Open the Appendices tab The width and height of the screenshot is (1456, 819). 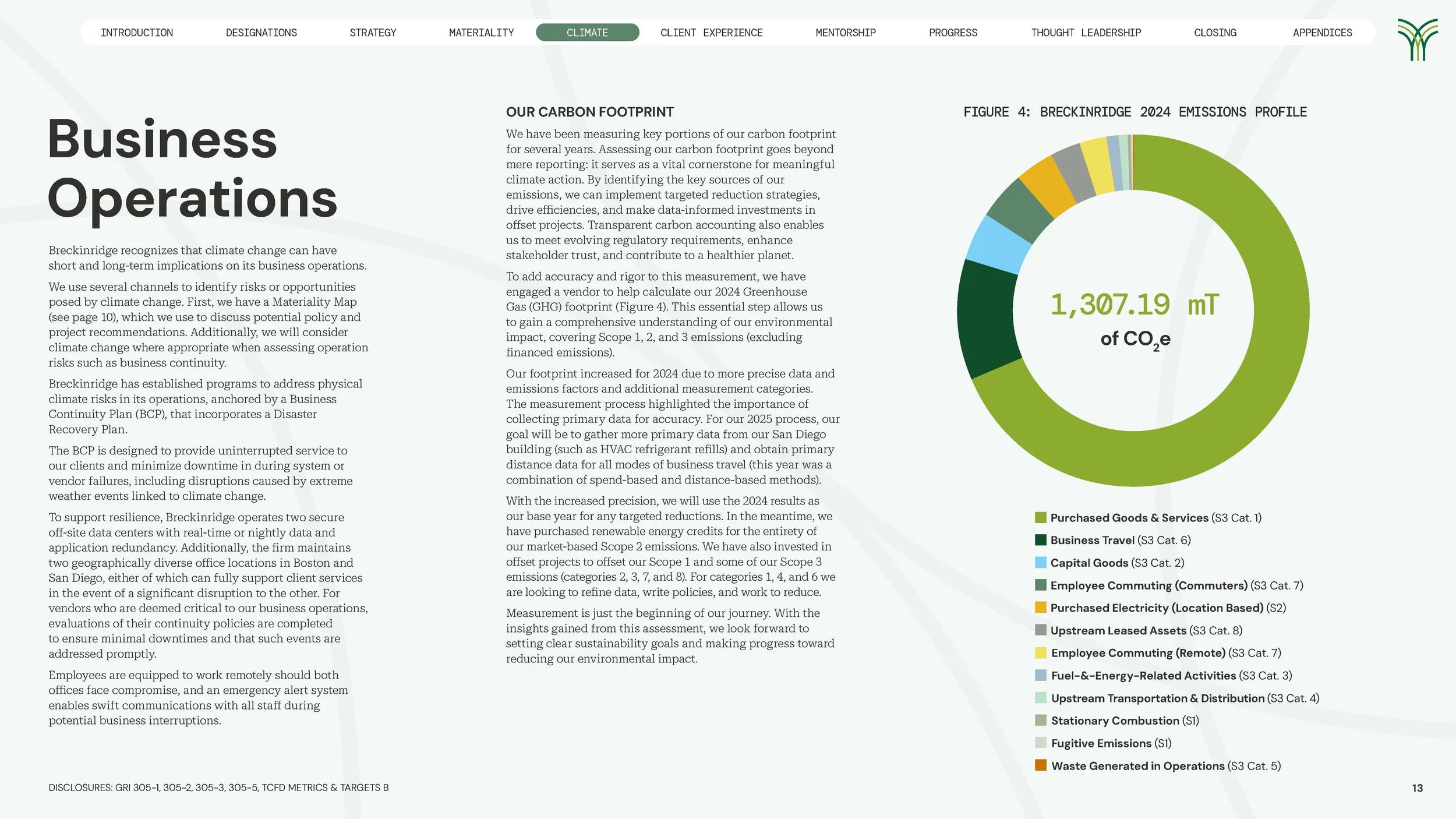coord(1323,33)
